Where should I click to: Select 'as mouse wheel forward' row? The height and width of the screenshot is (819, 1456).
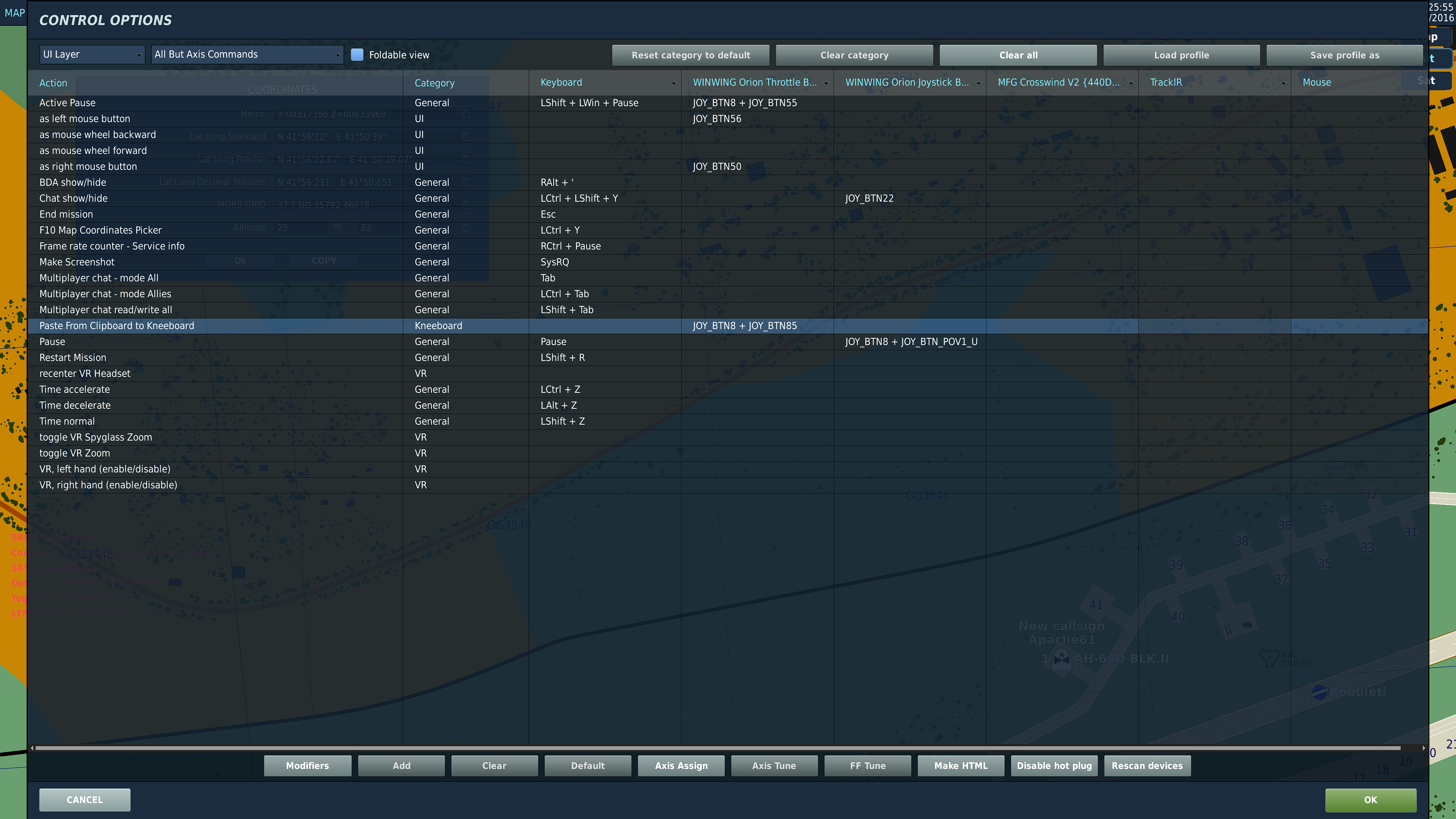pyautogui.click(x=728, y=151)
